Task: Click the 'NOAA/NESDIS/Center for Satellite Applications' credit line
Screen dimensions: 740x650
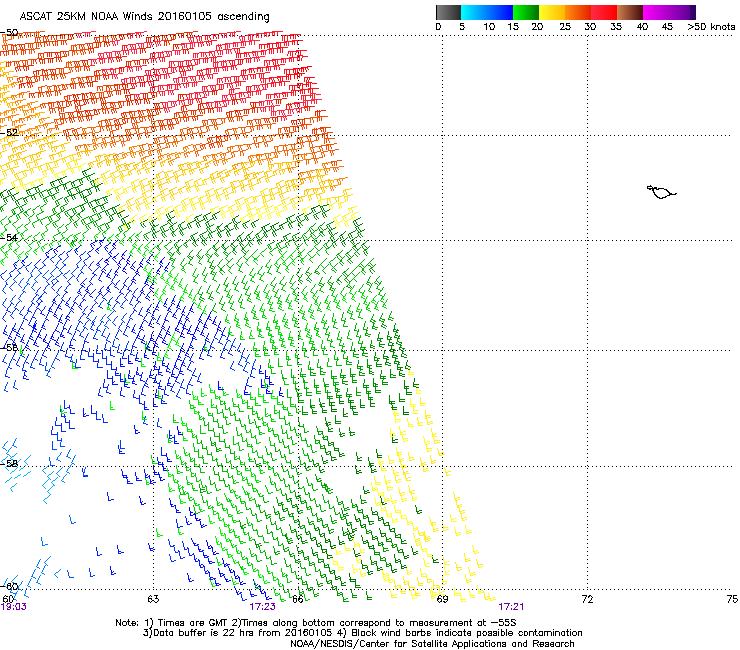Action: click(x=432, y=644)
